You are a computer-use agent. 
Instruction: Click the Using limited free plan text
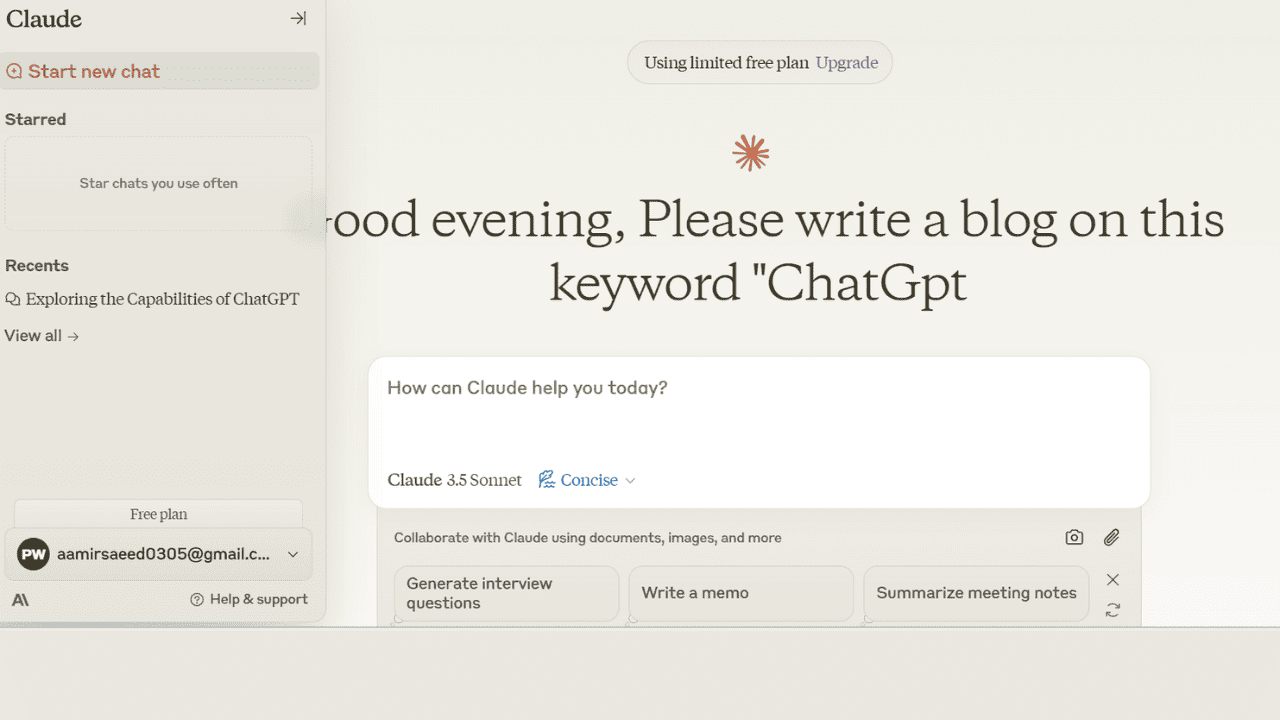pos(726,62)
